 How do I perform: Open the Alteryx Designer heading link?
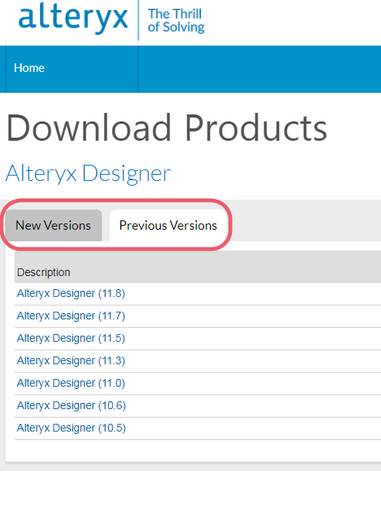tap(88, 174)
